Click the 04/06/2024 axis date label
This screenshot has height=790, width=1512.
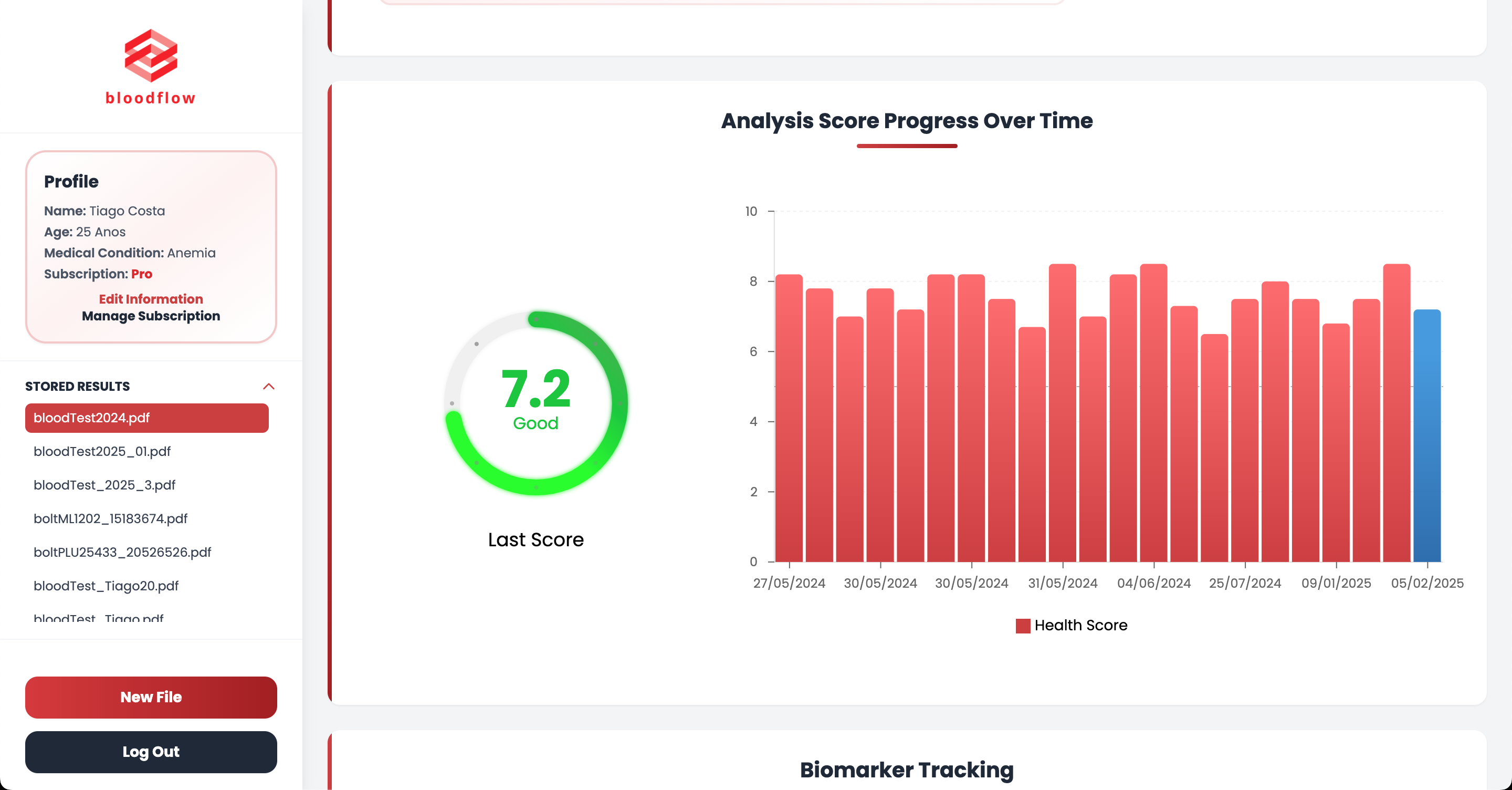tap(1154, 583)
